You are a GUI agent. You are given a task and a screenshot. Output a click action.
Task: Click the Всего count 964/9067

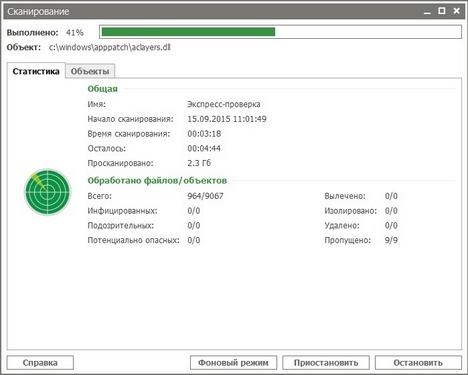point(205,196)
